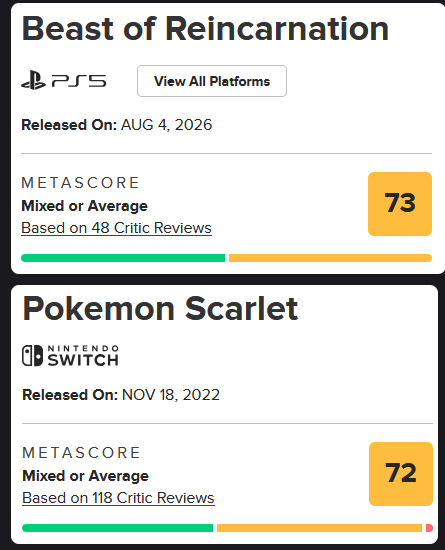Click Mixed or Average text for PS5 game

[85, 206]
